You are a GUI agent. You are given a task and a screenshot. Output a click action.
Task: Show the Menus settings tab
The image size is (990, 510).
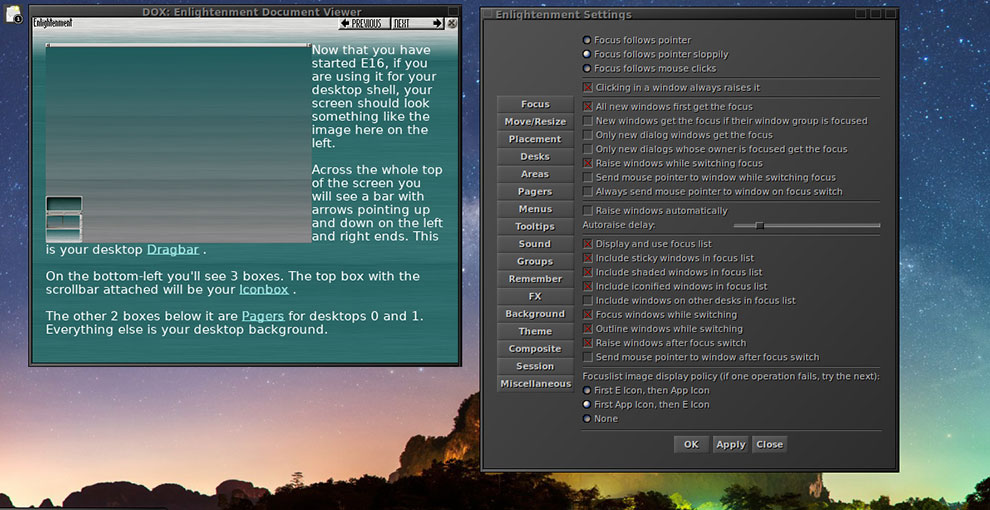[535, 209]
